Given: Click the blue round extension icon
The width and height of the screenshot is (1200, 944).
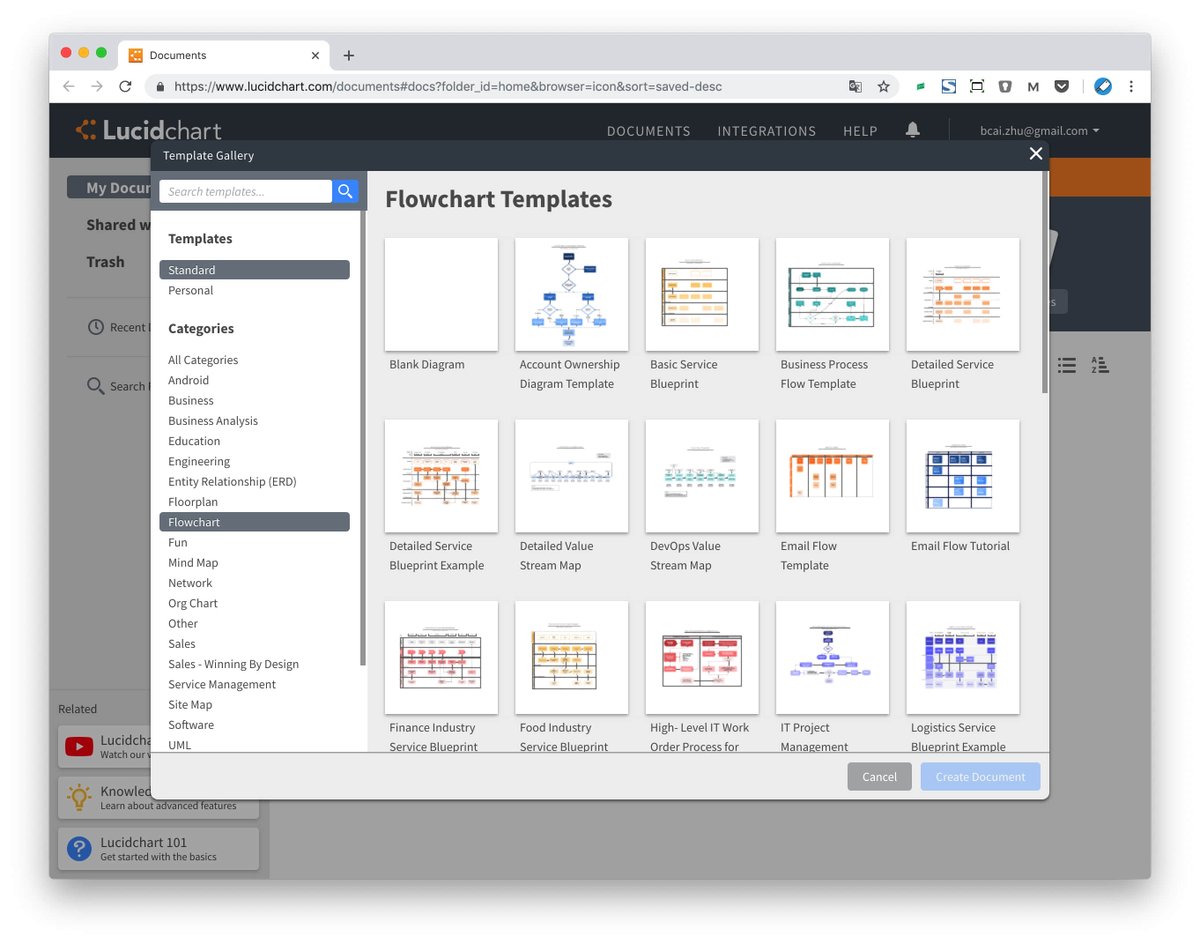Looking at the screenshot, I should click(1103, 87).
